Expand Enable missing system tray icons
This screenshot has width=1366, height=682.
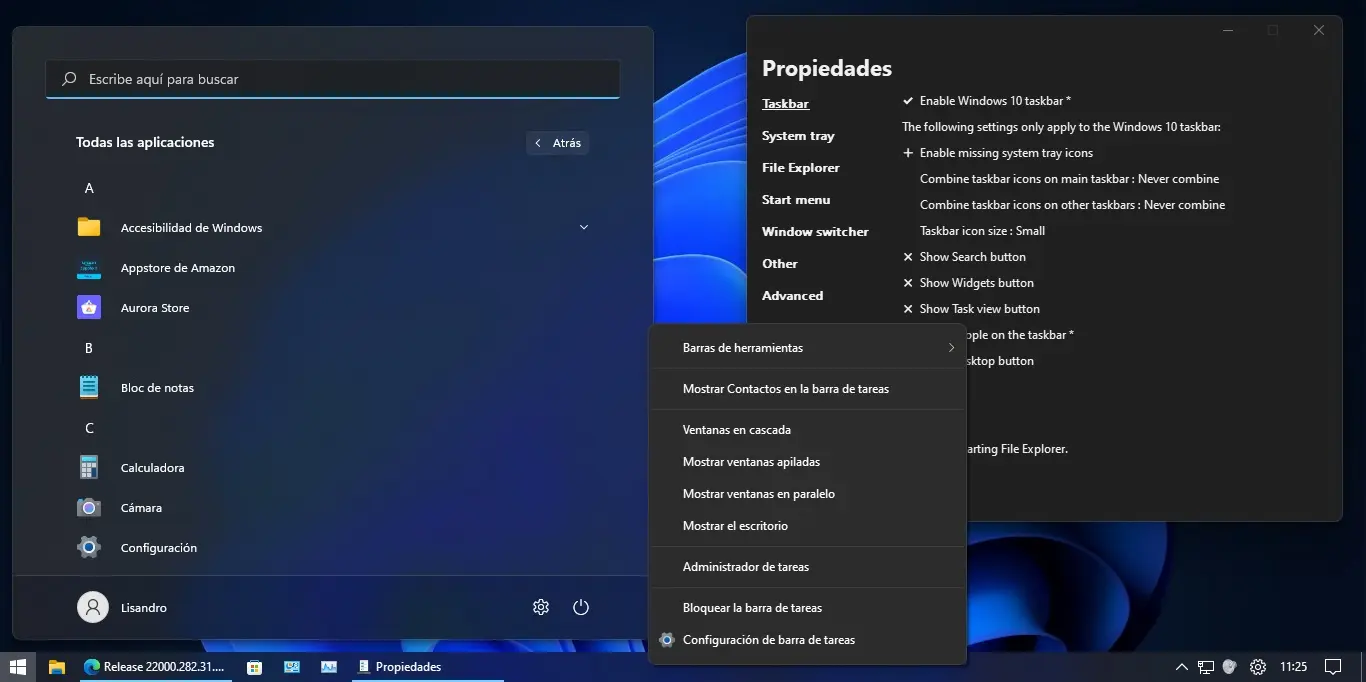998,153
